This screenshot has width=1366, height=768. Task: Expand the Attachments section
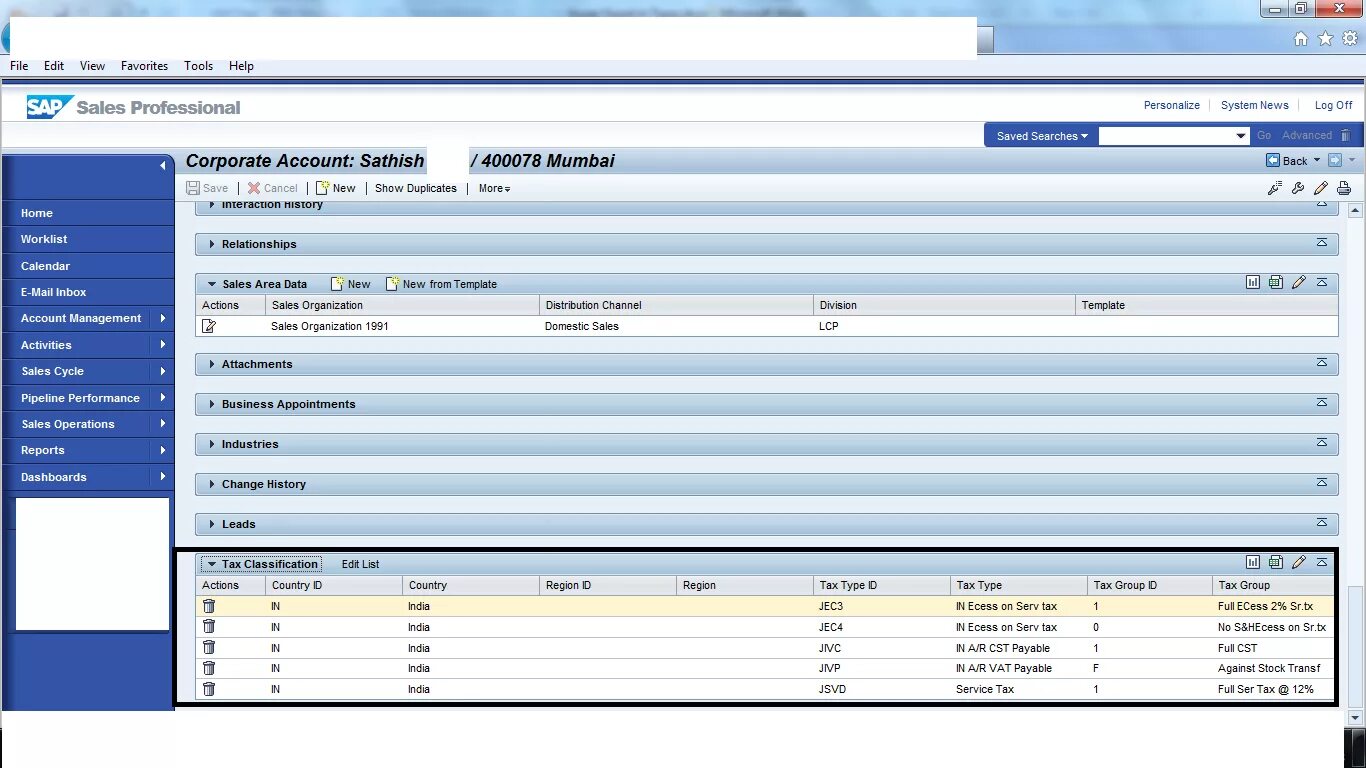coord(212,364)
